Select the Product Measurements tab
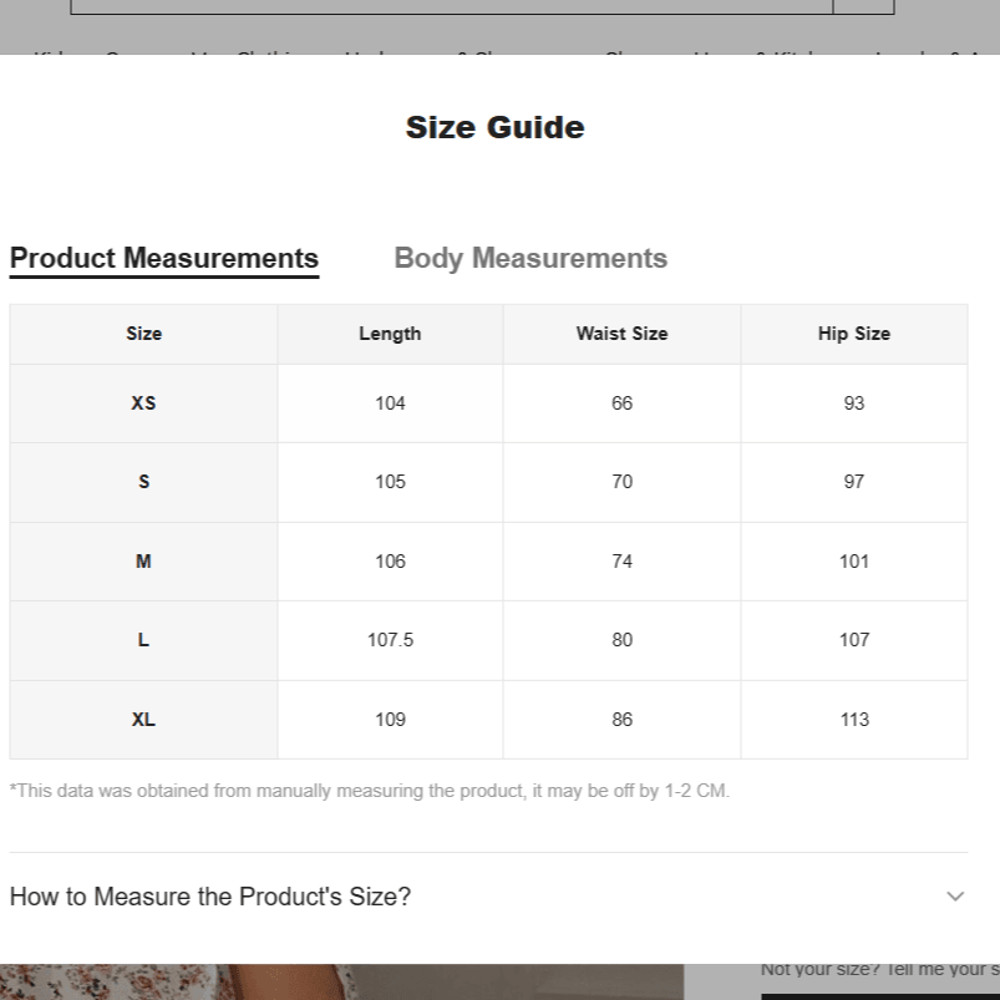 pyautogui.click(x=164, y=258)
